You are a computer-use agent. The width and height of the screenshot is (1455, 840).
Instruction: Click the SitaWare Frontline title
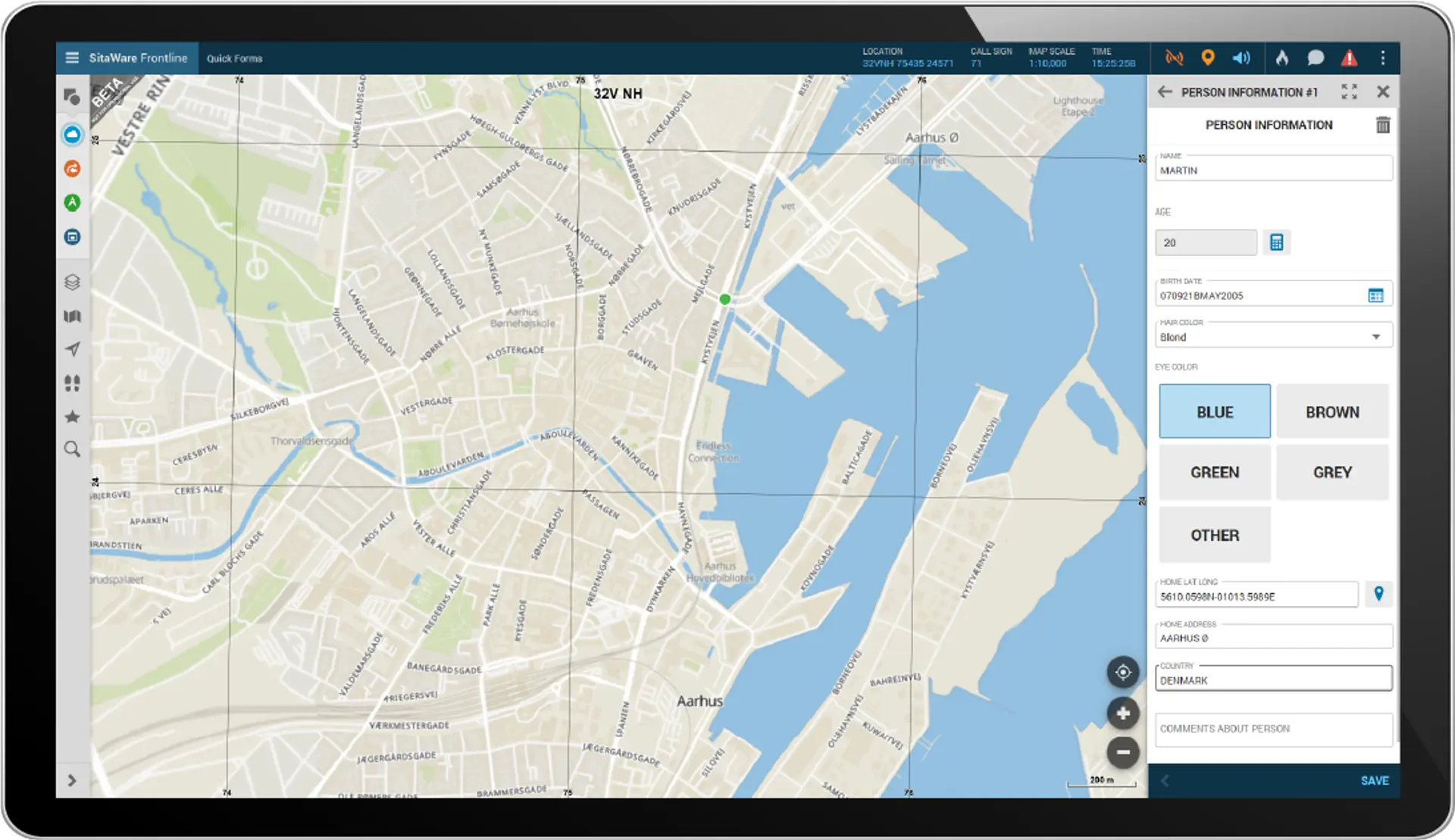[x=138, y=58]
